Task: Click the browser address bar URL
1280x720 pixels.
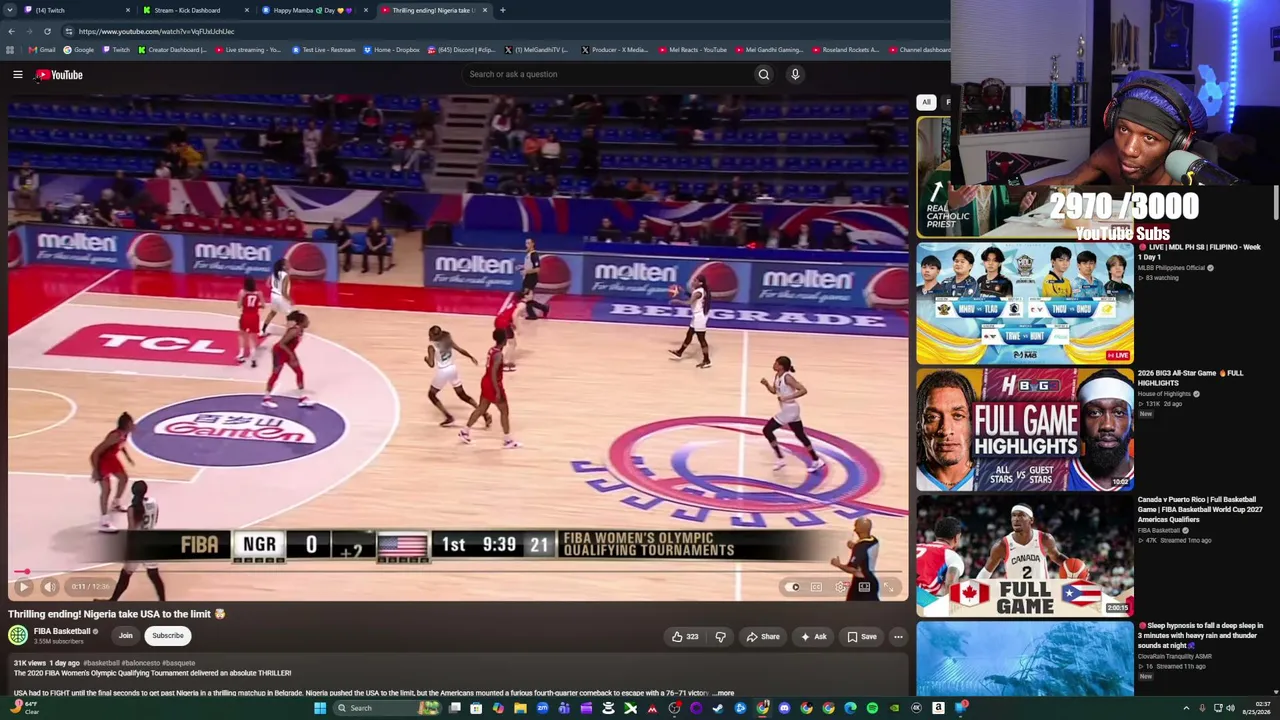Action: (156, 31)
